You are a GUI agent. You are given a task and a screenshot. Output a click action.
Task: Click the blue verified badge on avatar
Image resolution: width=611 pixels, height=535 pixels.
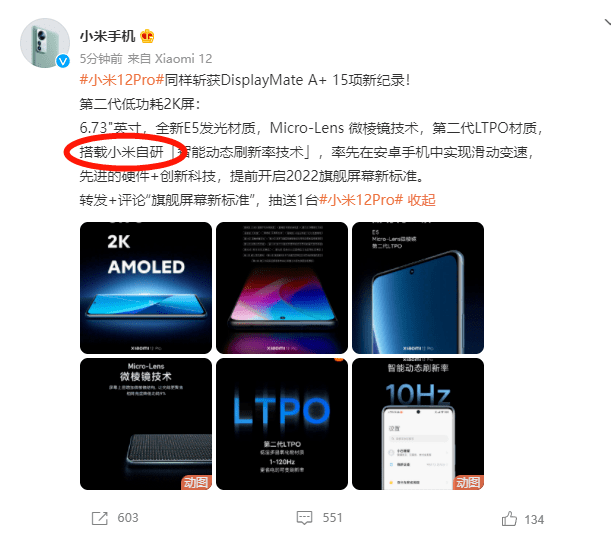63,61
